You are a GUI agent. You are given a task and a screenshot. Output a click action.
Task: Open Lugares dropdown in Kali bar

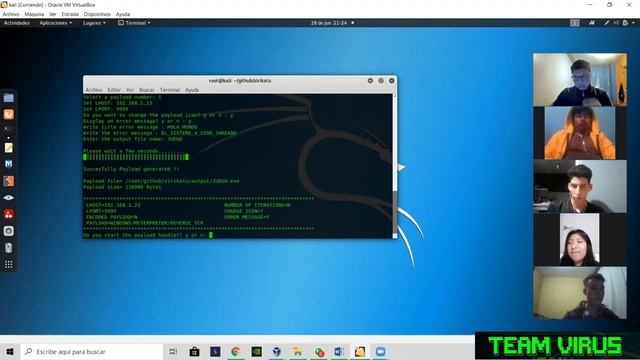(x=94, y=23)
